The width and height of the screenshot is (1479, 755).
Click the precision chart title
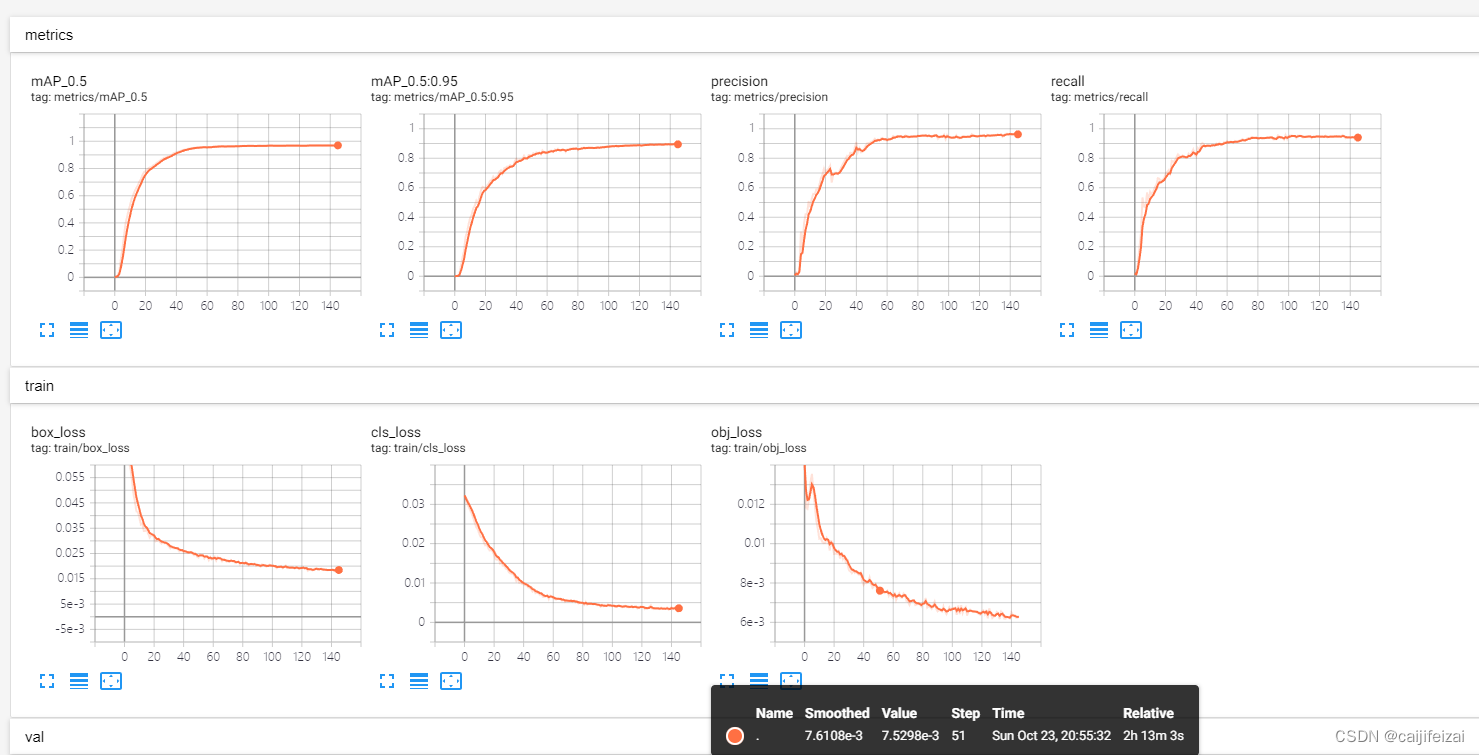[x=739, y=81]
